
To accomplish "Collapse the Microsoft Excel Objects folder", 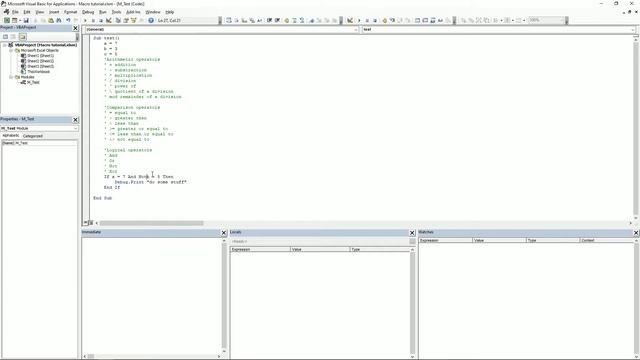I will click(x=11, y=50).
